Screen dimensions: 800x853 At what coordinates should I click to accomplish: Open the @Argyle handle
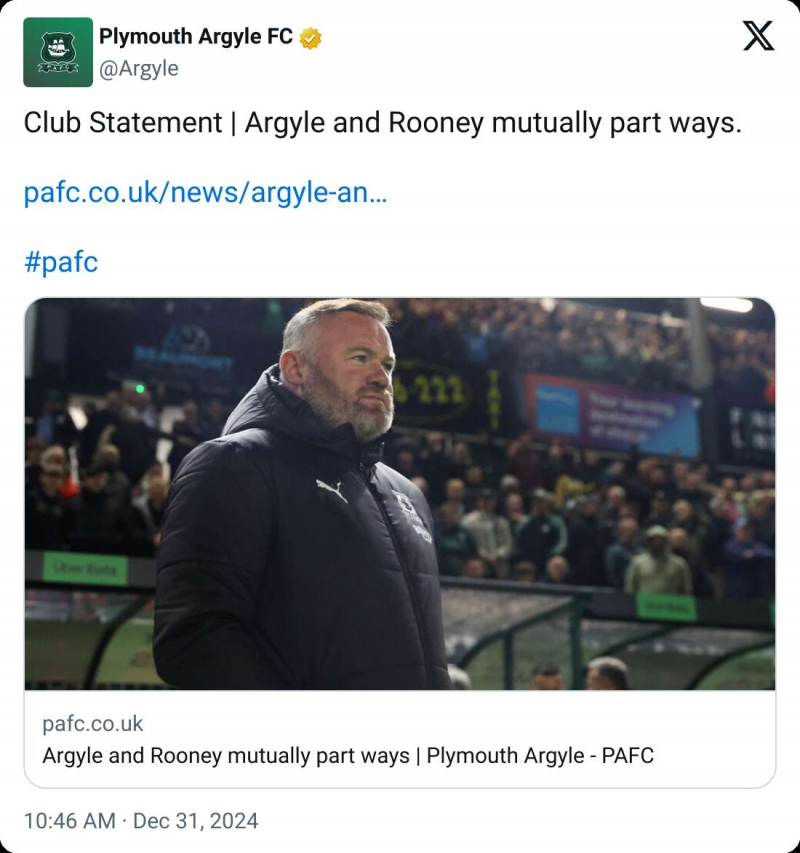pyautogui.click(x=139, y=68)
